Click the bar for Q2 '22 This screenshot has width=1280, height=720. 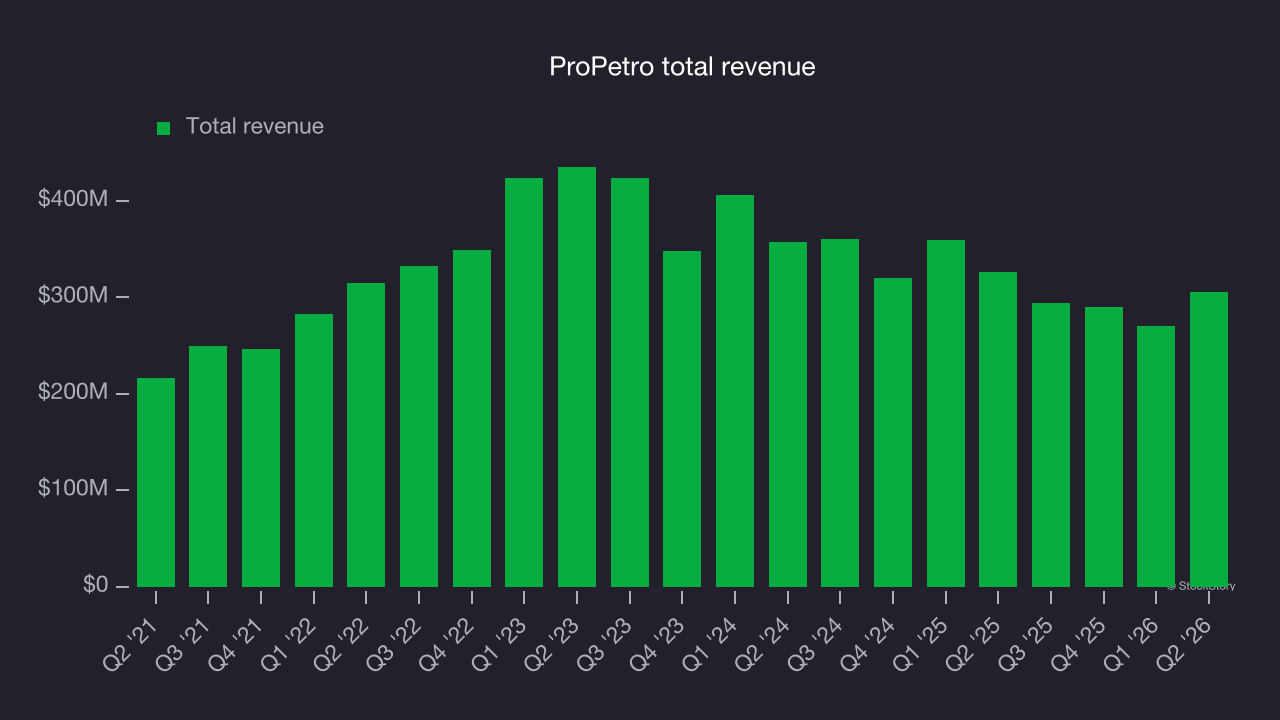pyautogui.click(x=366, y=435)
